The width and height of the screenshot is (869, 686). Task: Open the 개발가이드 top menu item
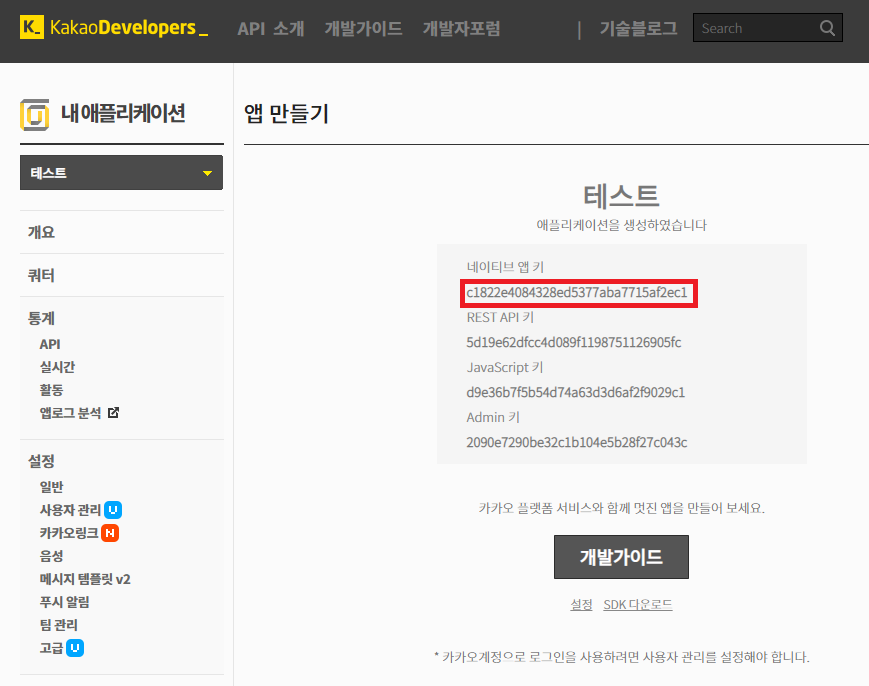tap(363, 28)
